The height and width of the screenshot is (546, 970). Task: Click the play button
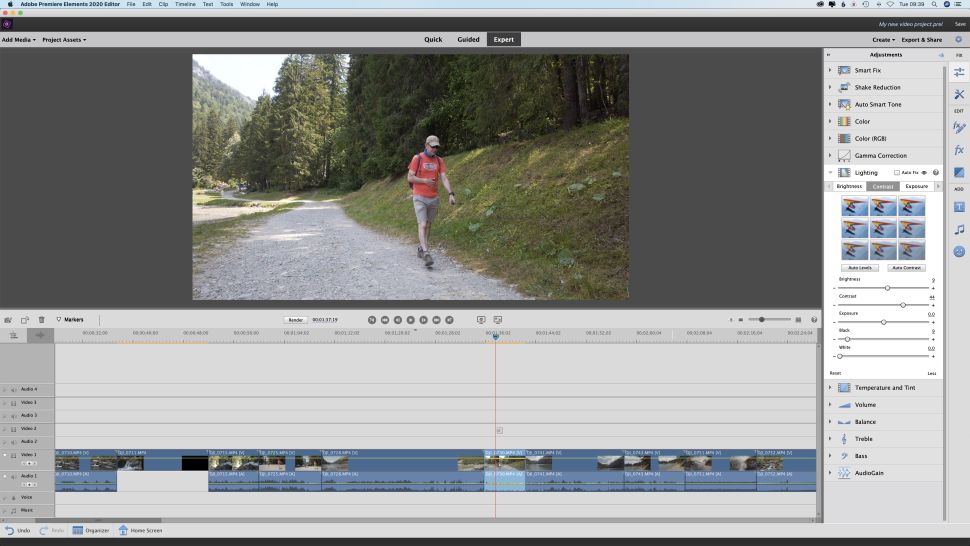410,320
